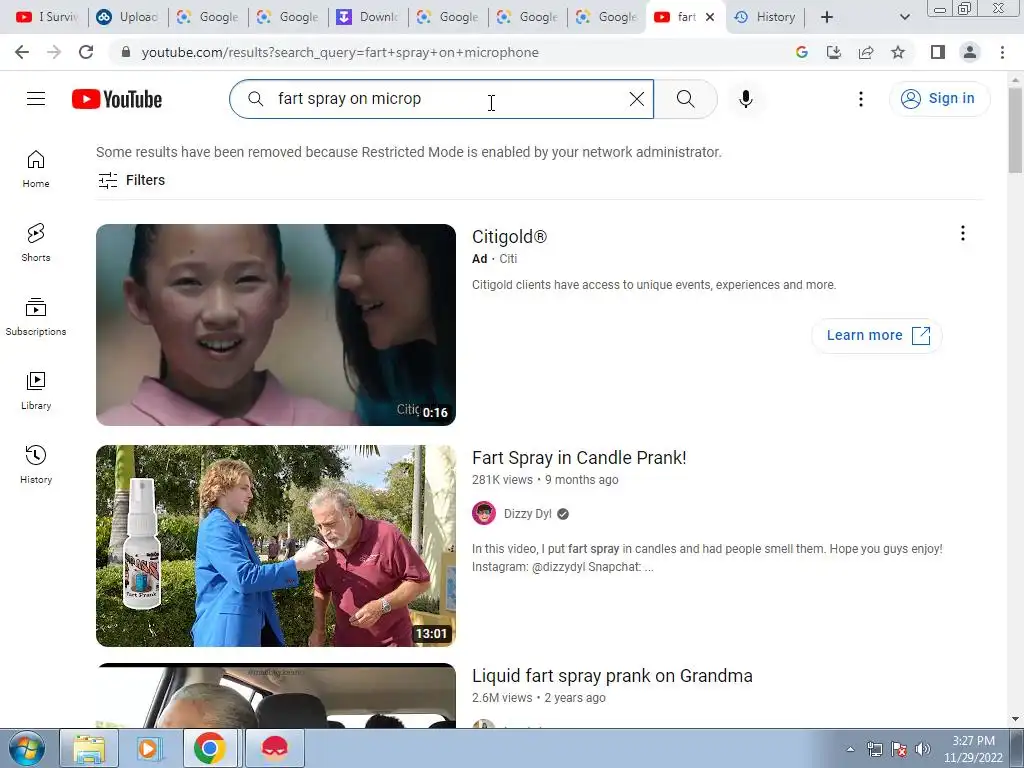The height and width of the screenshot is (768, 1024).
Task: Close the active fart search tab
Action: 710,17
